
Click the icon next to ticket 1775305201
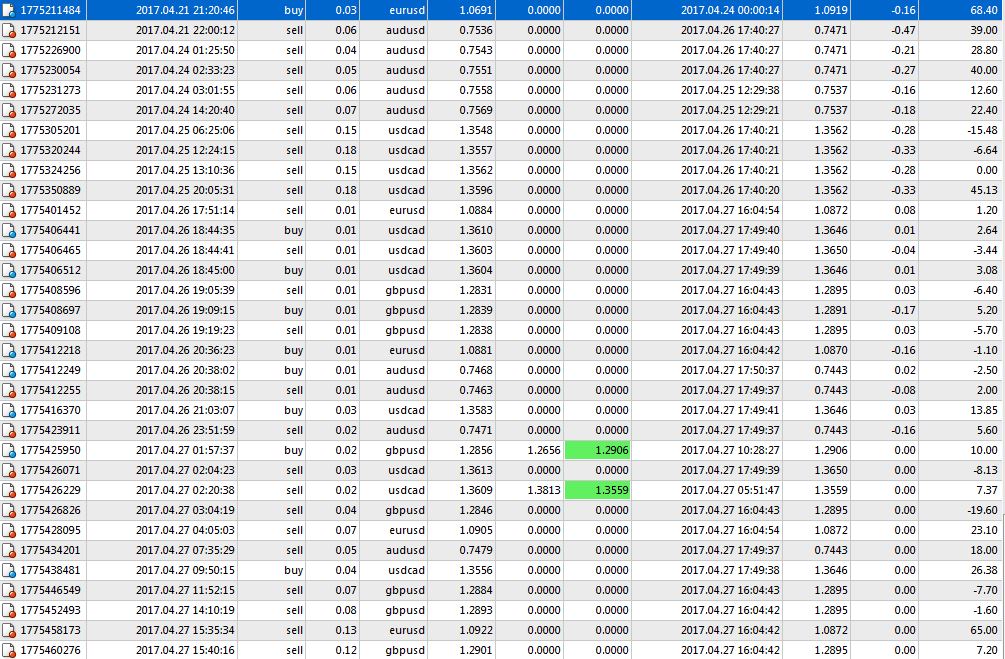pos(9,130)
